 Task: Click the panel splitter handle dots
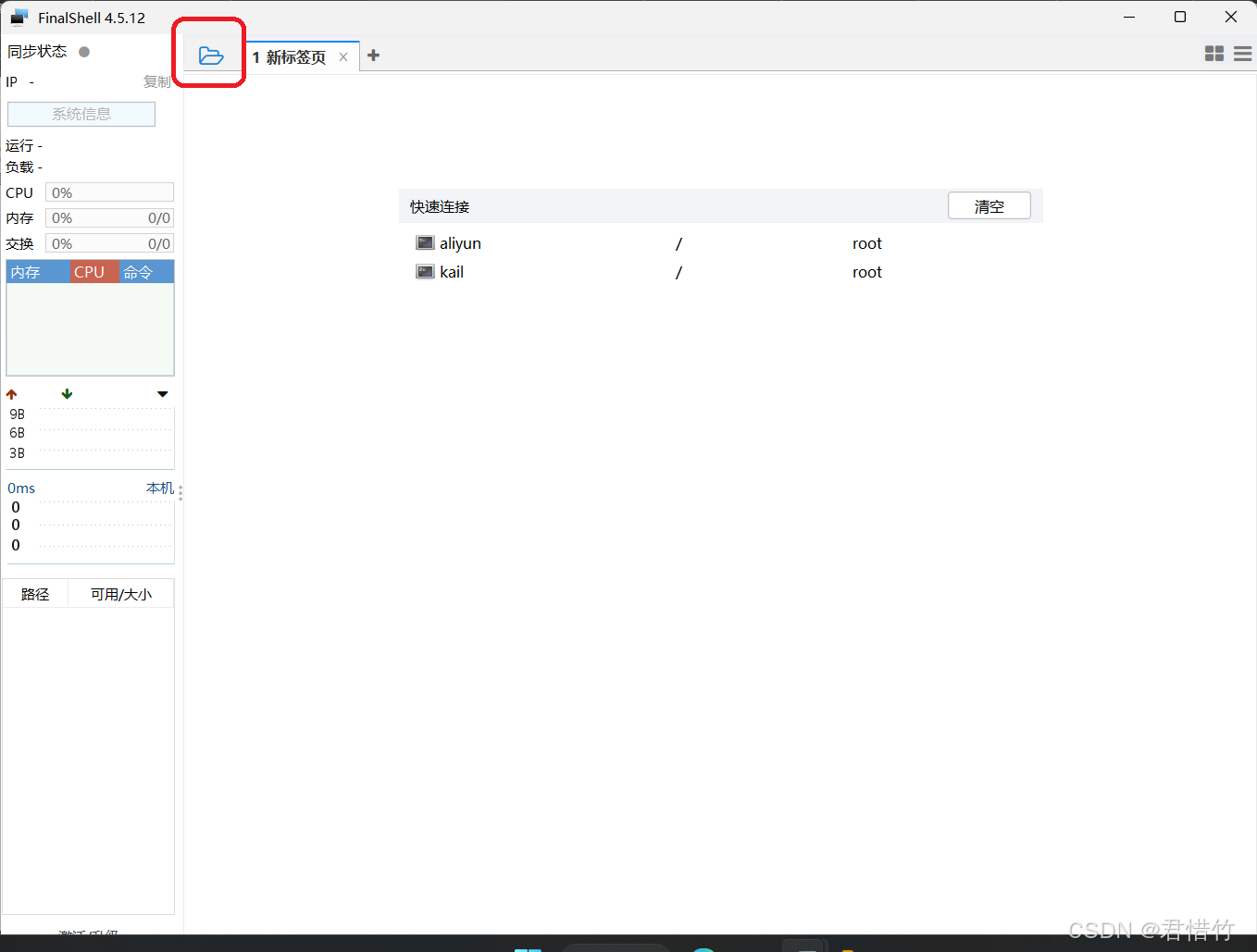(x=180, y=492)
